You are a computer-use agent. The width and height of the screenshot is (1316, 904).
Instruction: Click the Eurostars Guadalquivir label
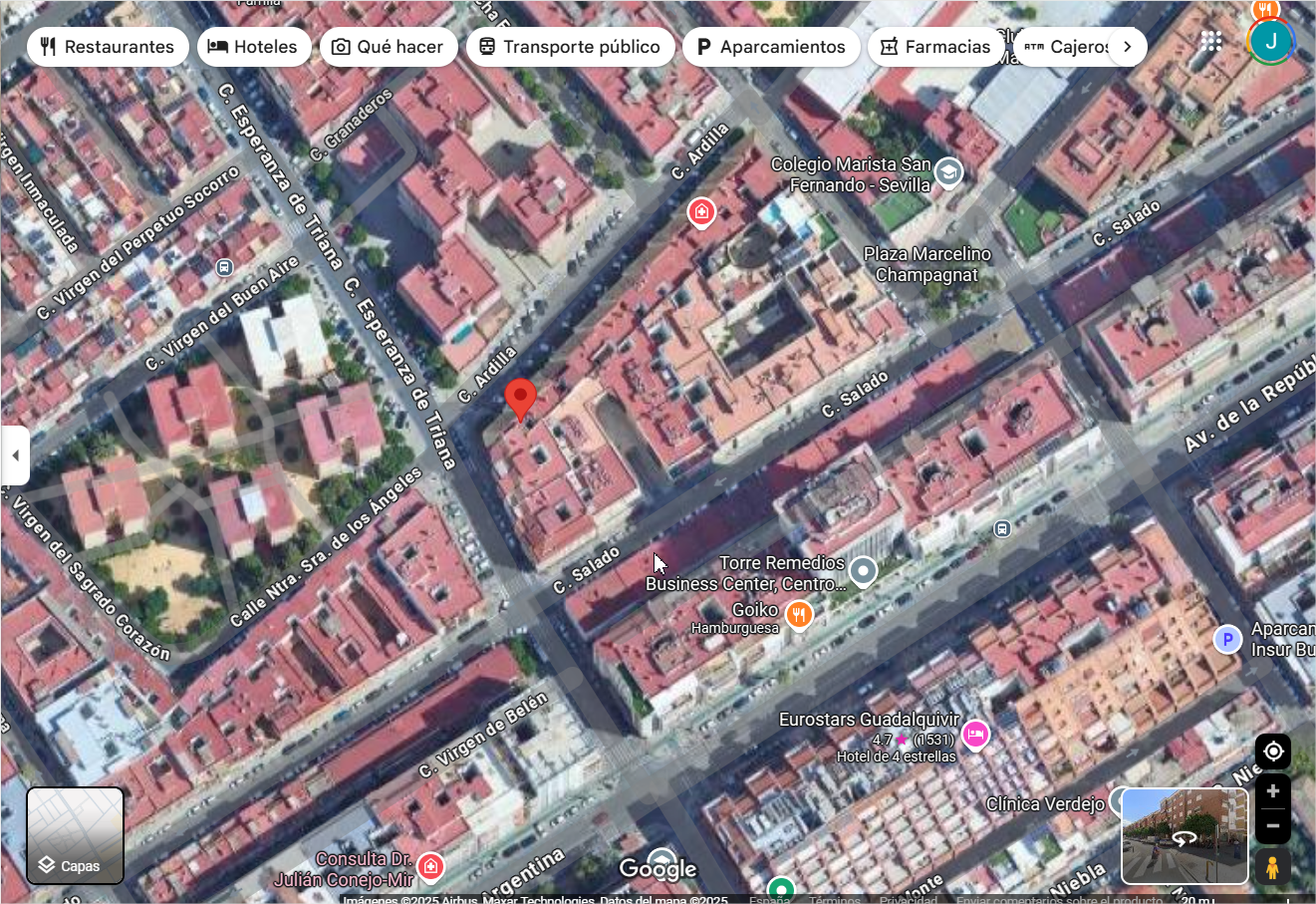[x=869, y=719]
